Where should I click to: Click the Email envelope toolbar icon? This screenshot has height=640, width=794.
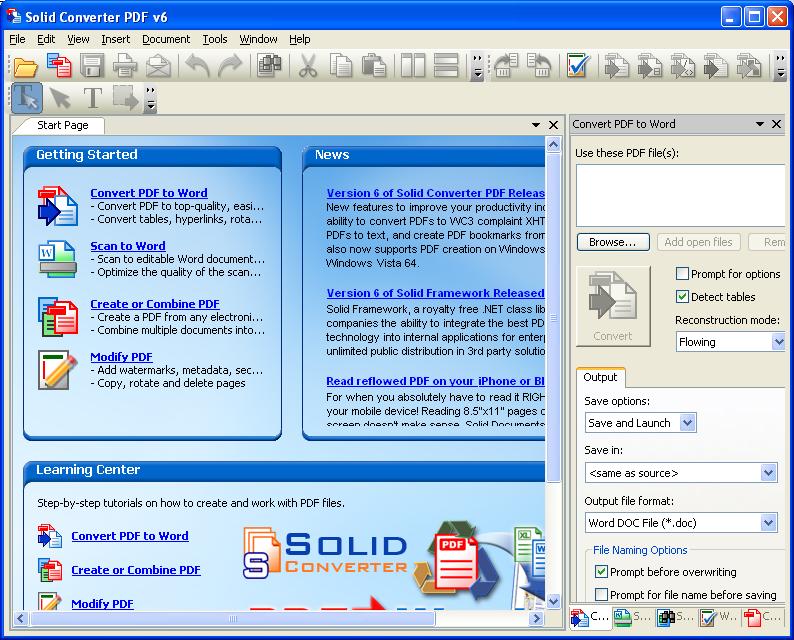(158, 66)
